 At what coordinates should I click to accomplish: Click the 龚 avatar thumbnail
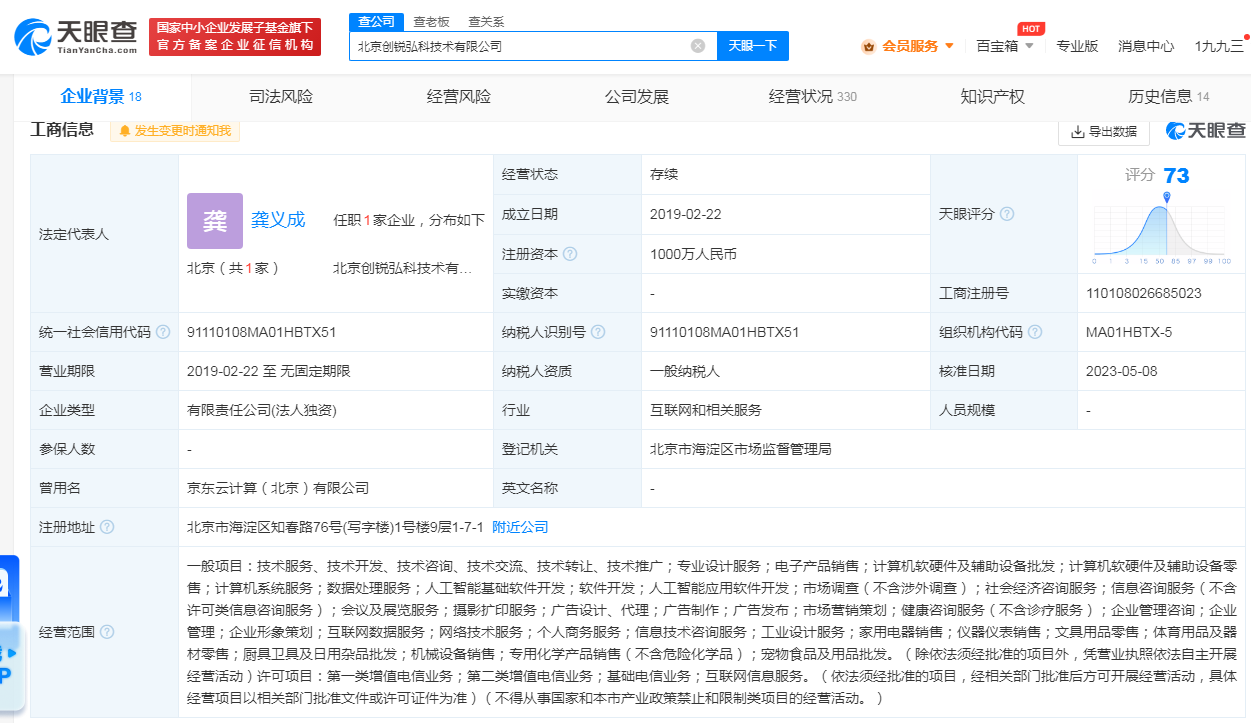click(215, 221)
